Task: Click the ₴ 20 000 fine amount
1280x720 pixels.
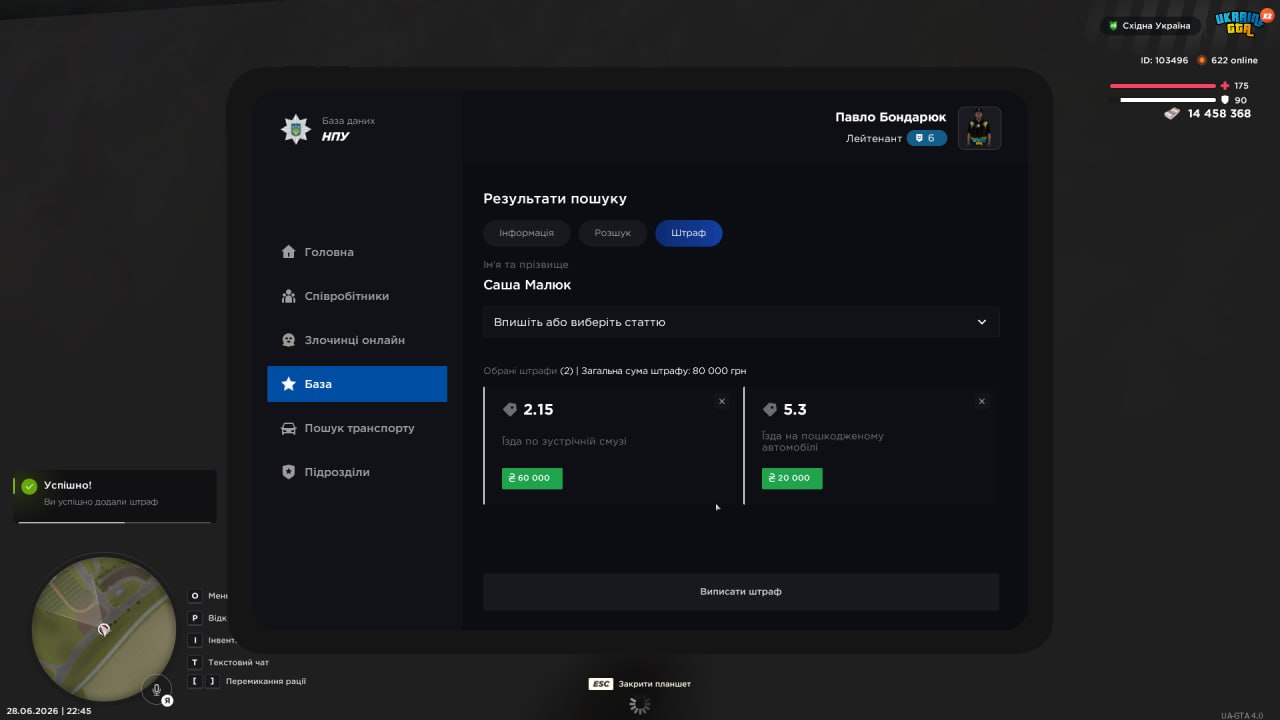Action: point(792,478)
